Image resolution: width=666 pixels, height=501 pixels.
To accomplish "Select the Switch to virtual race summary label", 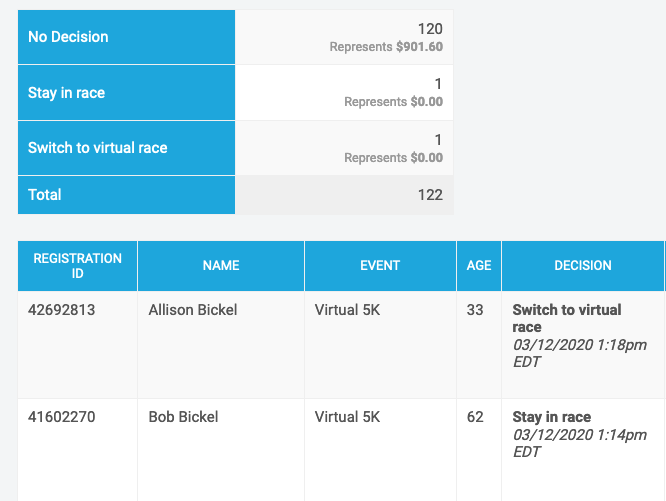I will coord(97,148).
